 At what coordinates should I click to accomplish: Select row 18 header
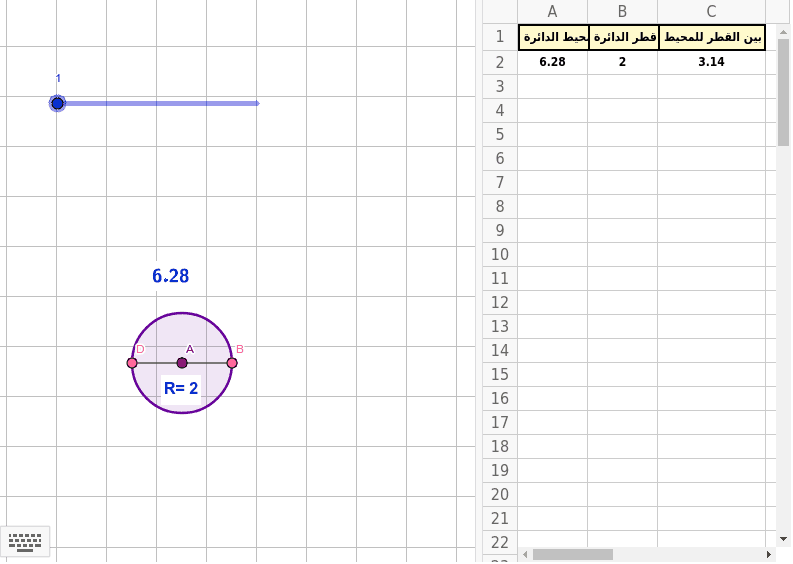(x=500, y=446)
